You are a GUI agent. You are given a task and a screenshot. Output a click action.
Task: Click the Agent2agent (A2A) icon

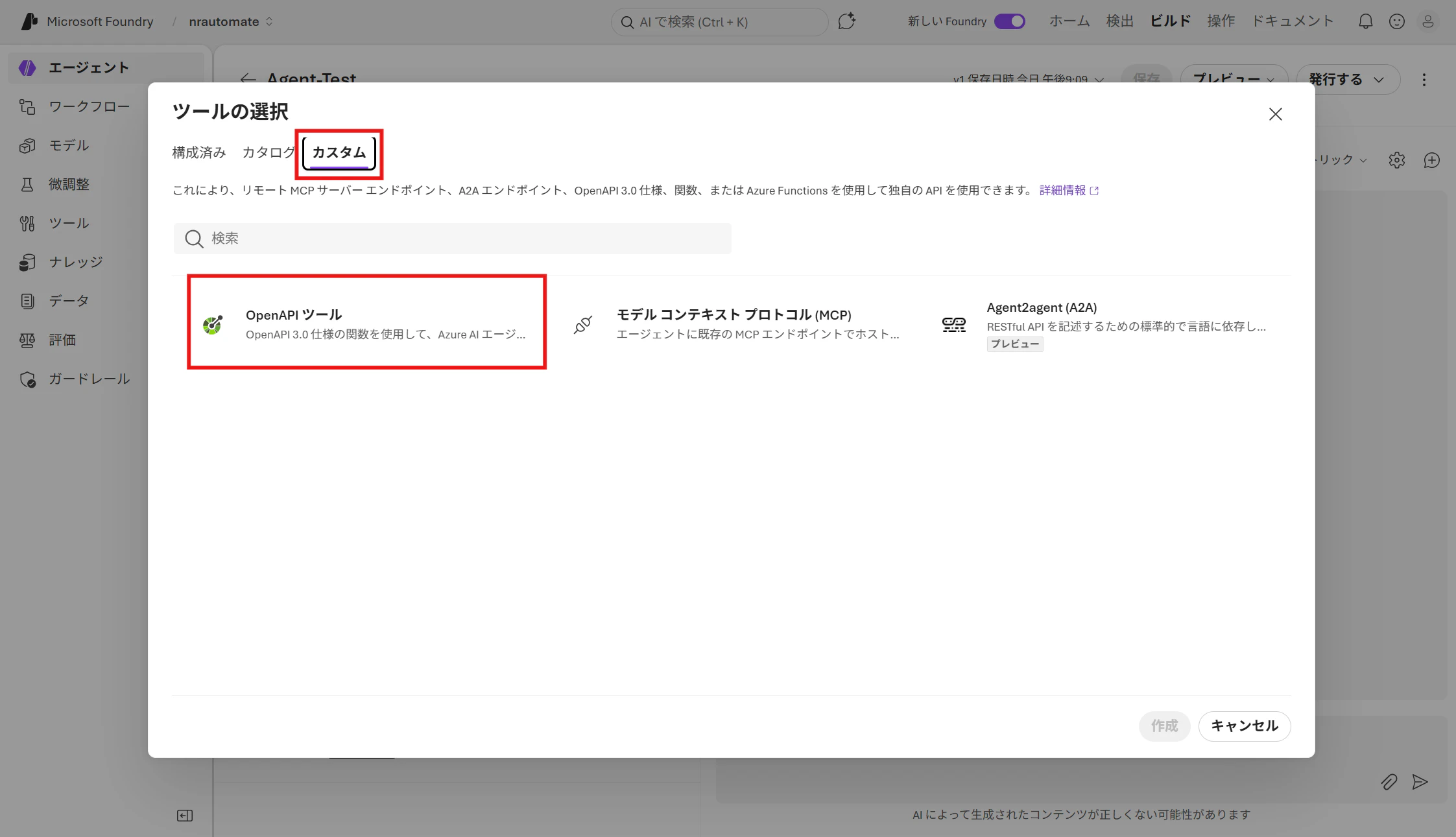tap(953, 324)
